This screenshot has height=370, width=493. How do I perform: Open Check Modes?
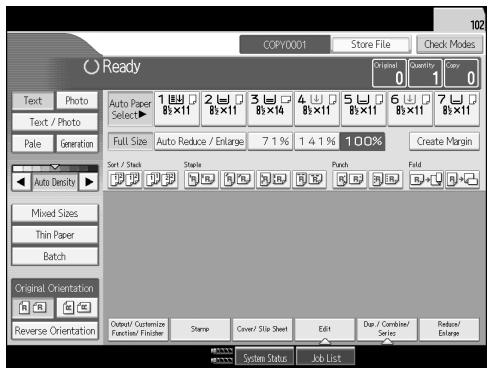pyautogui.click(x=449, y=44)
